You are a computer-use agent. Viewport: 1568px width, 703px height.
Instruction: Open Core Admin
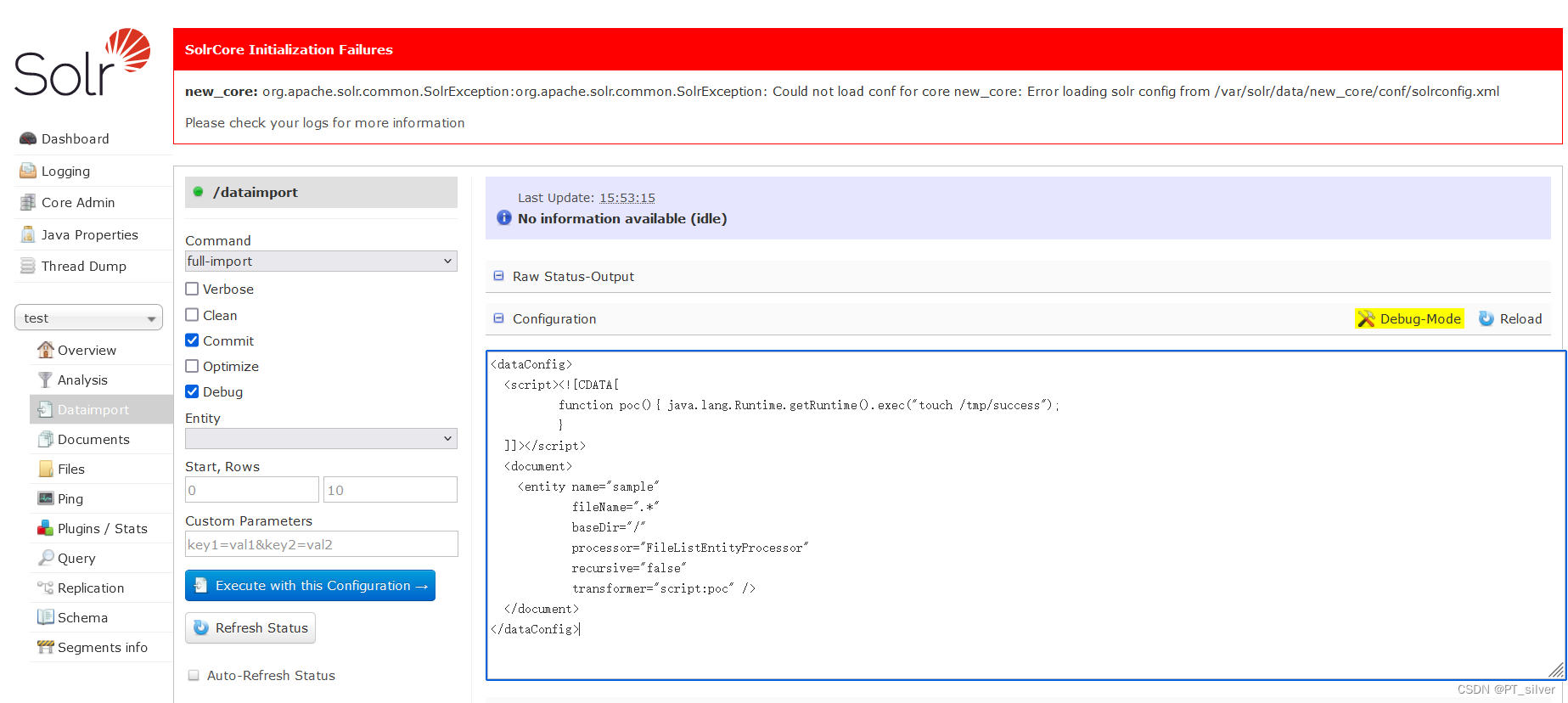click(x=78, y=202)
